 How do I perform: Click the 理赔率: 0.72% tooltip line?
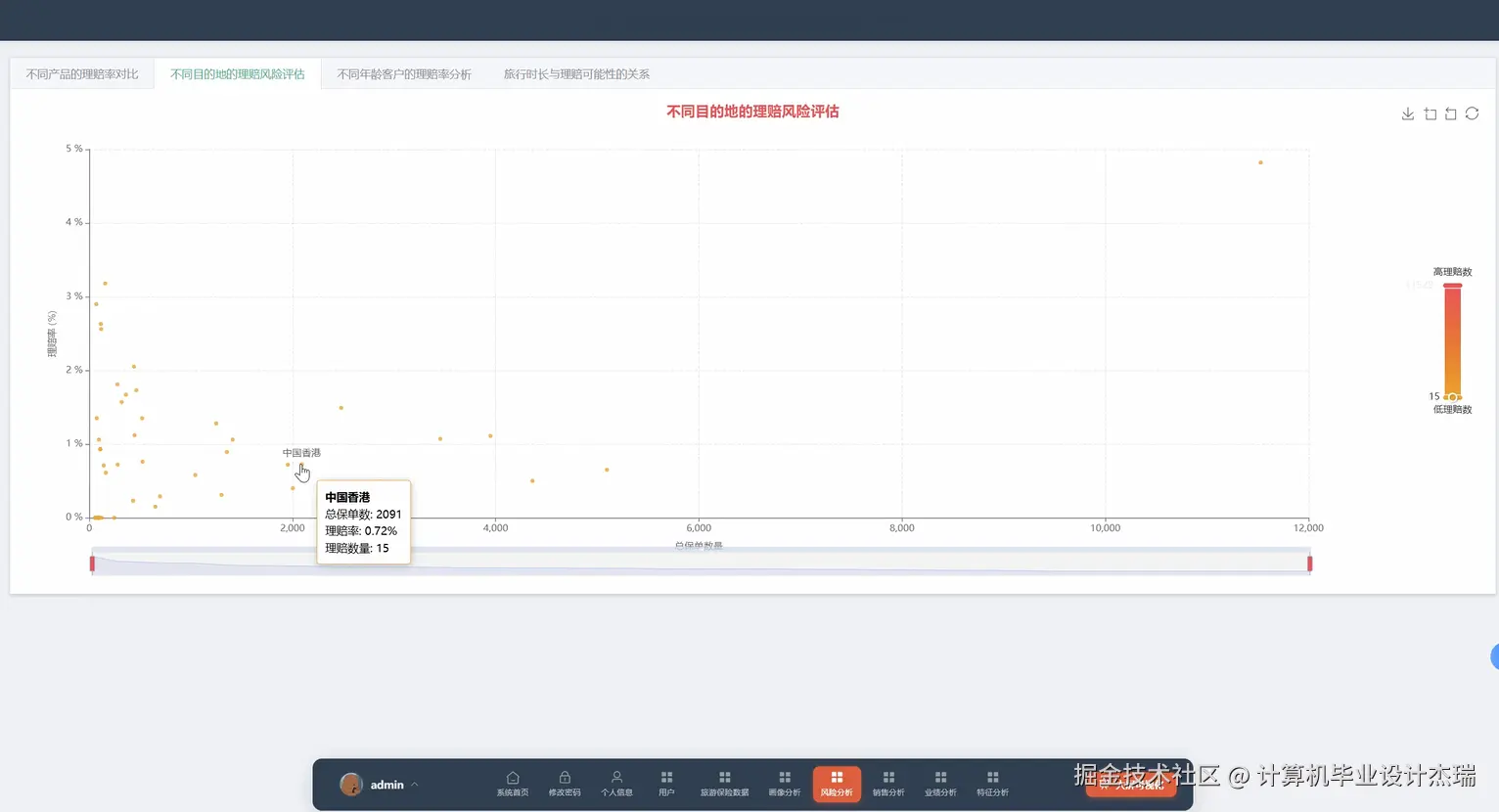coord(361,531)
